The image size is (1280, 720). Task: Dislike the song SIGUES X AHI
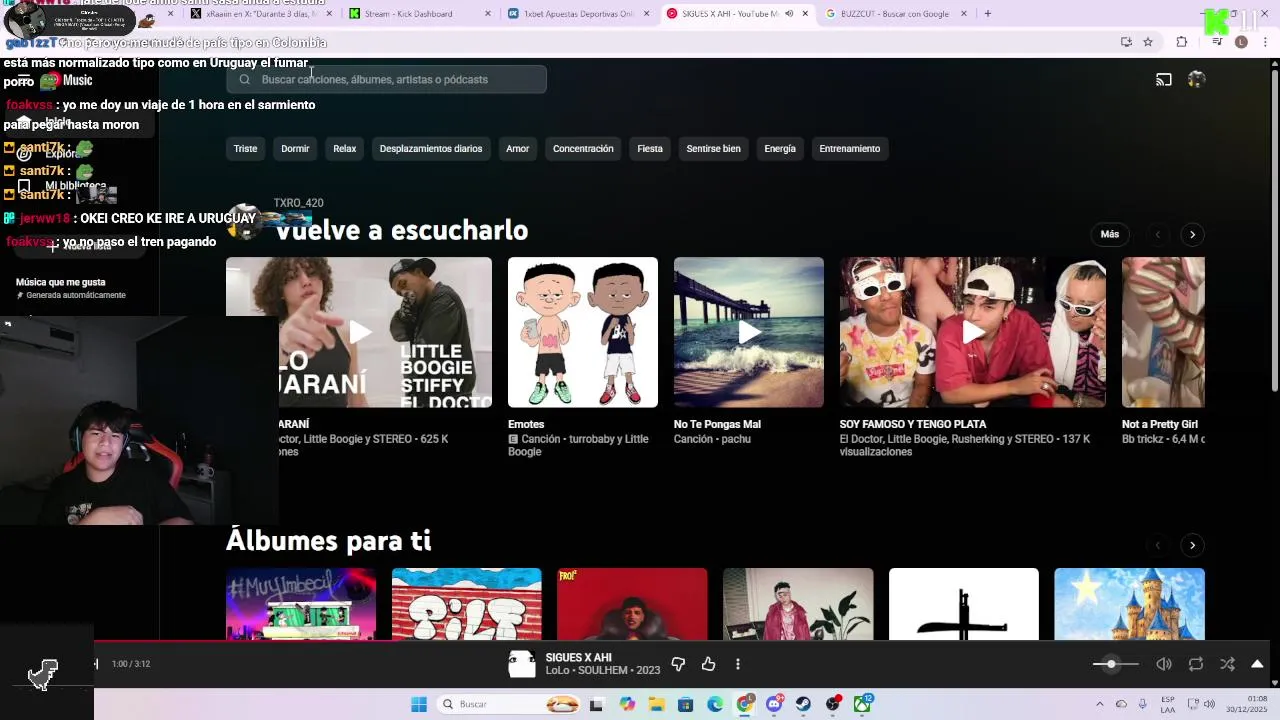(678, 664)
